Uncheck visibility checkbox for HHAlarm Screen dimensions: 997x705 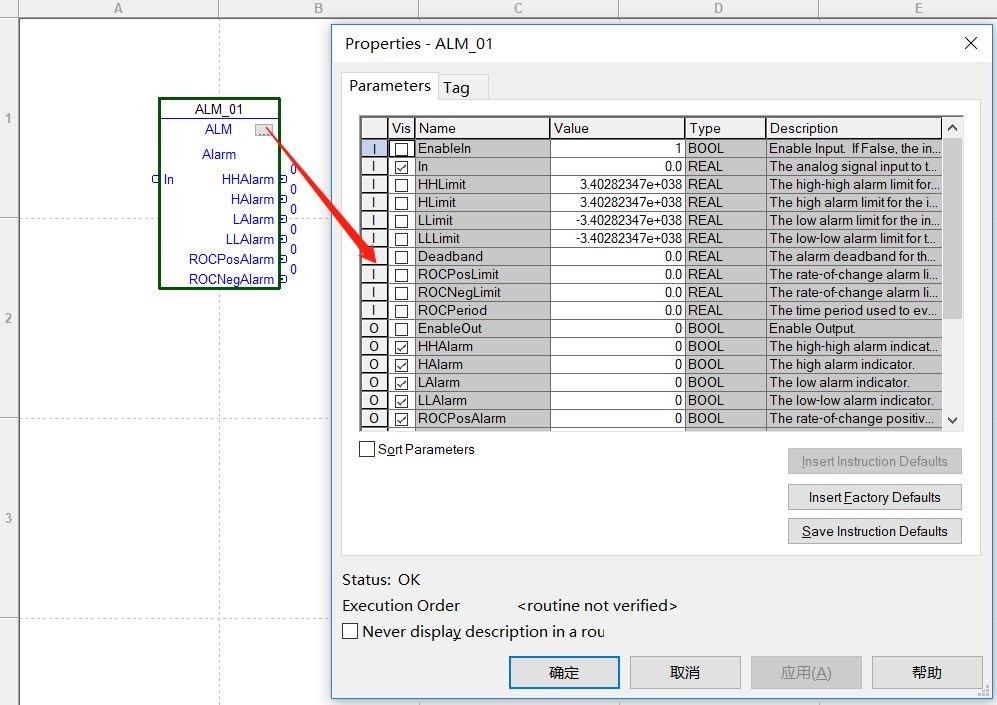click(x=401, y=347)
